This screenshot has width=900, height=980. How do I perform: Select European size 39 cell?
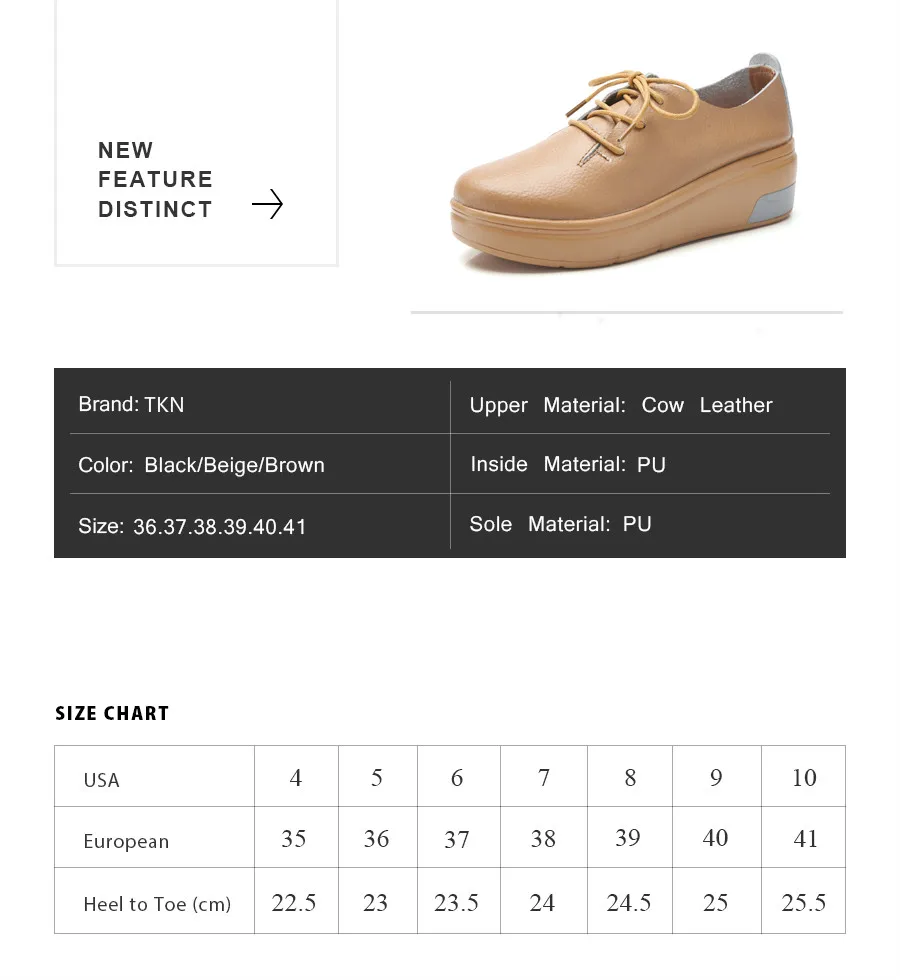(x=630, y=838)
